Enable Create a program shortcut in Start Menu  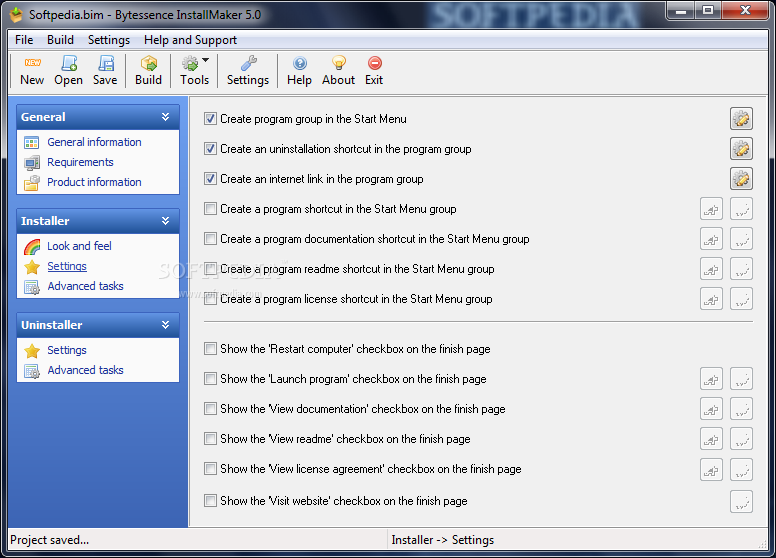coord(210,209)
